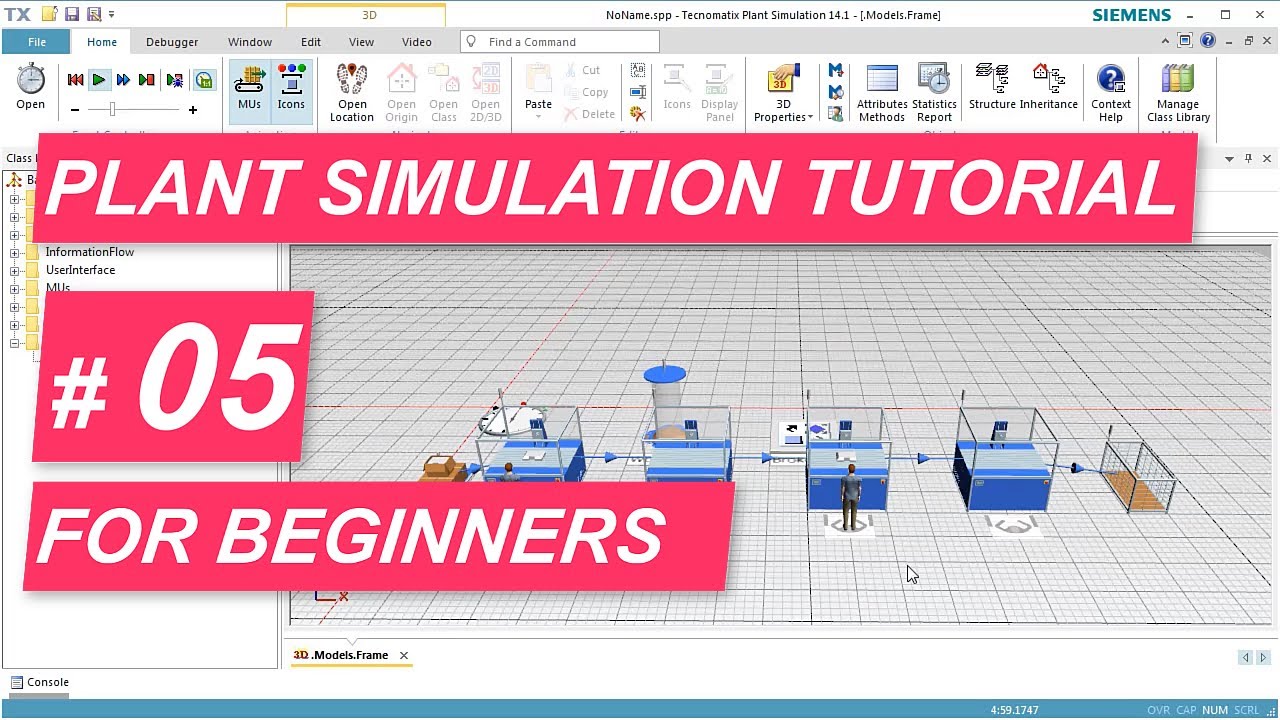Viewport: 1280px width, 720px height.
Task: Open the Statistics Report
Action: [x=934, y=93]
